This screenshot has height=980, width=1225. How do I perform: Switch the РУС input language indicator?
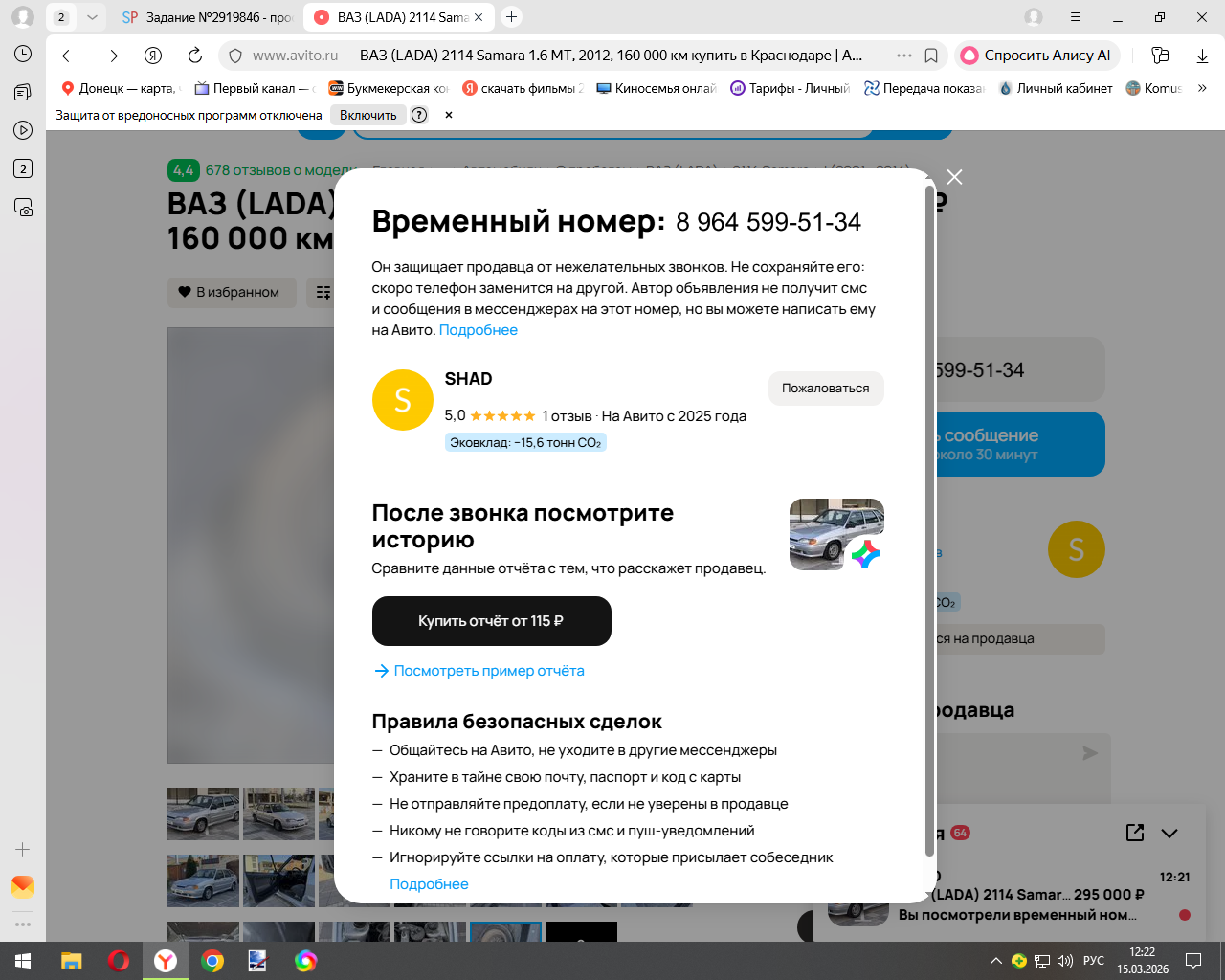coord(1094,961)
